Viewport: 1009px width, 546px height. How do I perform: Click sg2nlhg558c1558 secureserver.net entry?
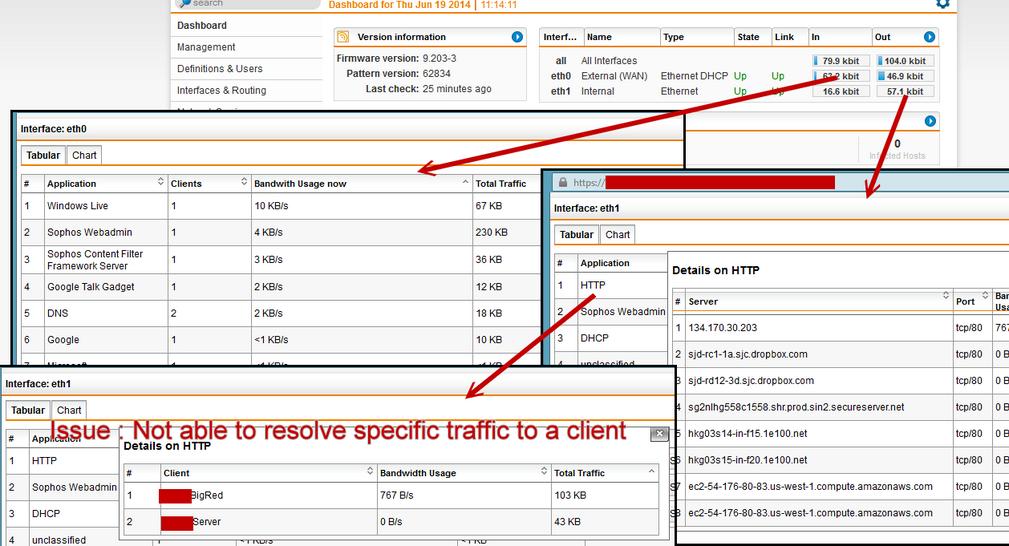(x=796, y=407)
